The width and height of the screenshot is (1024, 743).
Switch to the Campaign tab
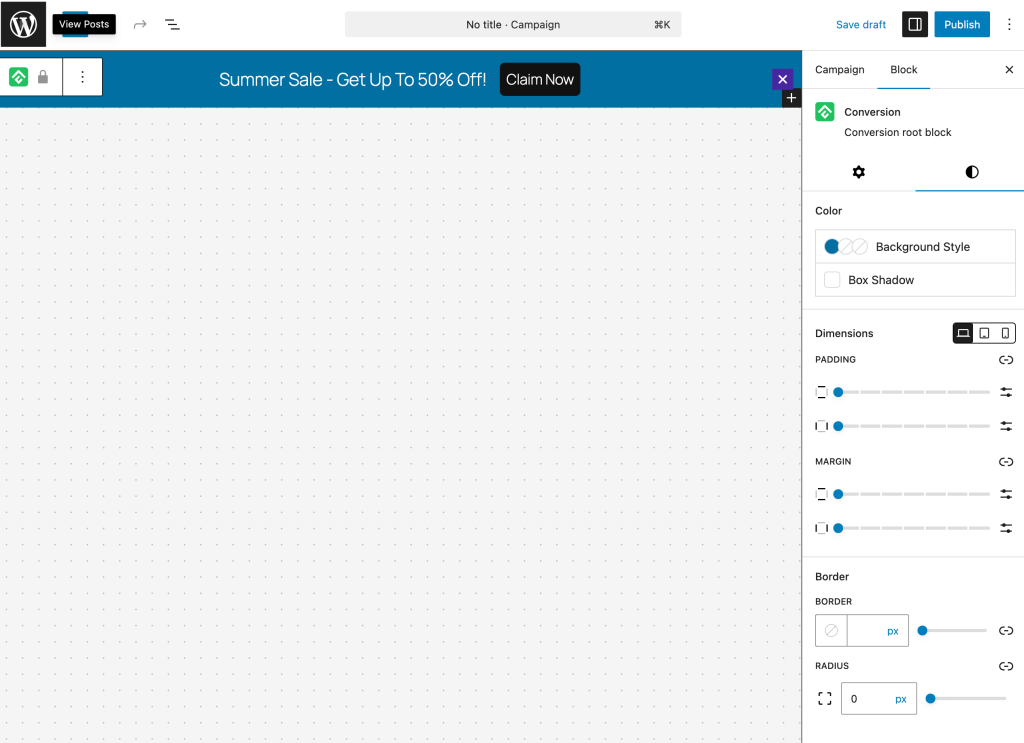point(839,70)
